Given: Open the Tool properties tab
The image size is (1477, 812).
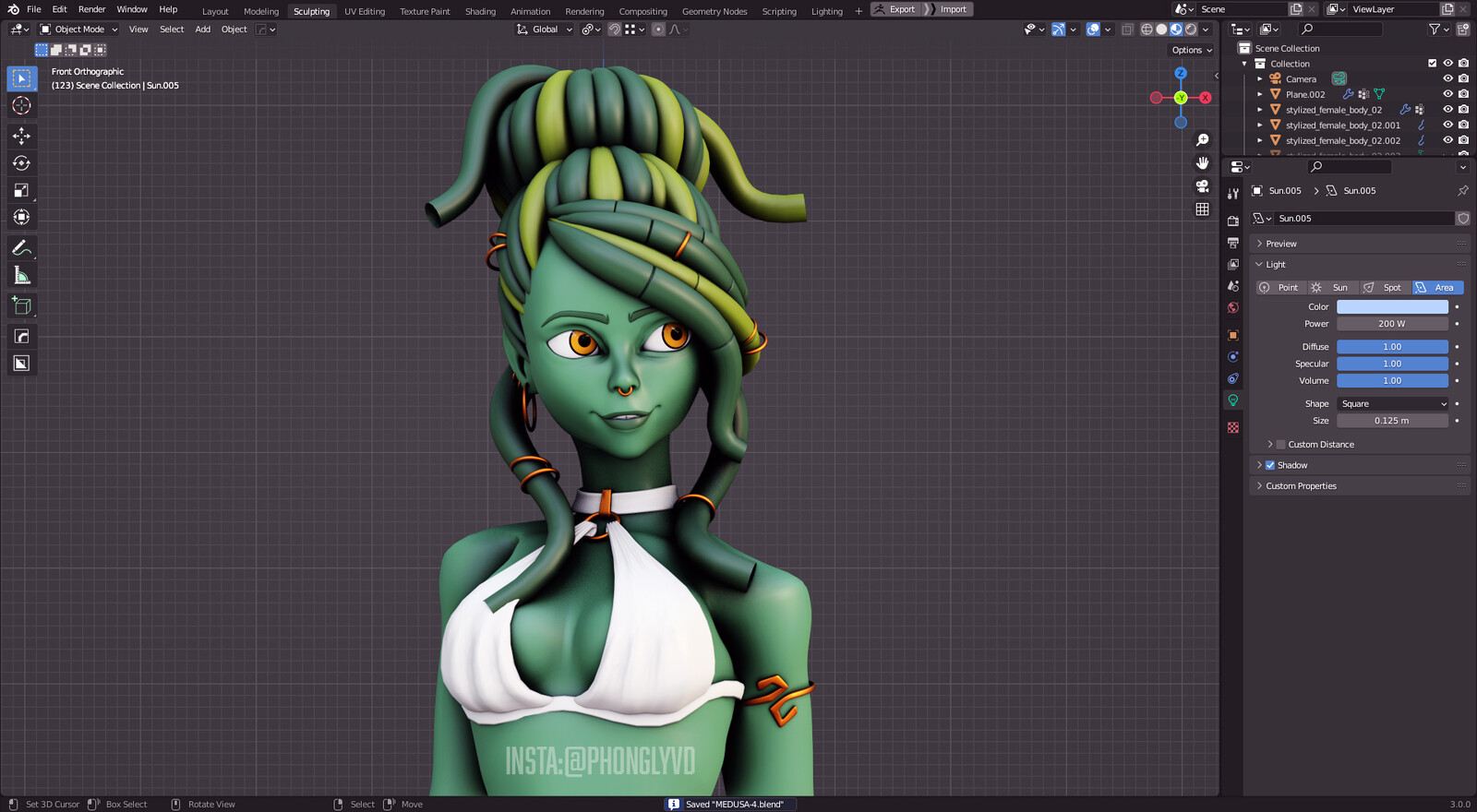Looking at the screenshot, I should coord(1233,193).
